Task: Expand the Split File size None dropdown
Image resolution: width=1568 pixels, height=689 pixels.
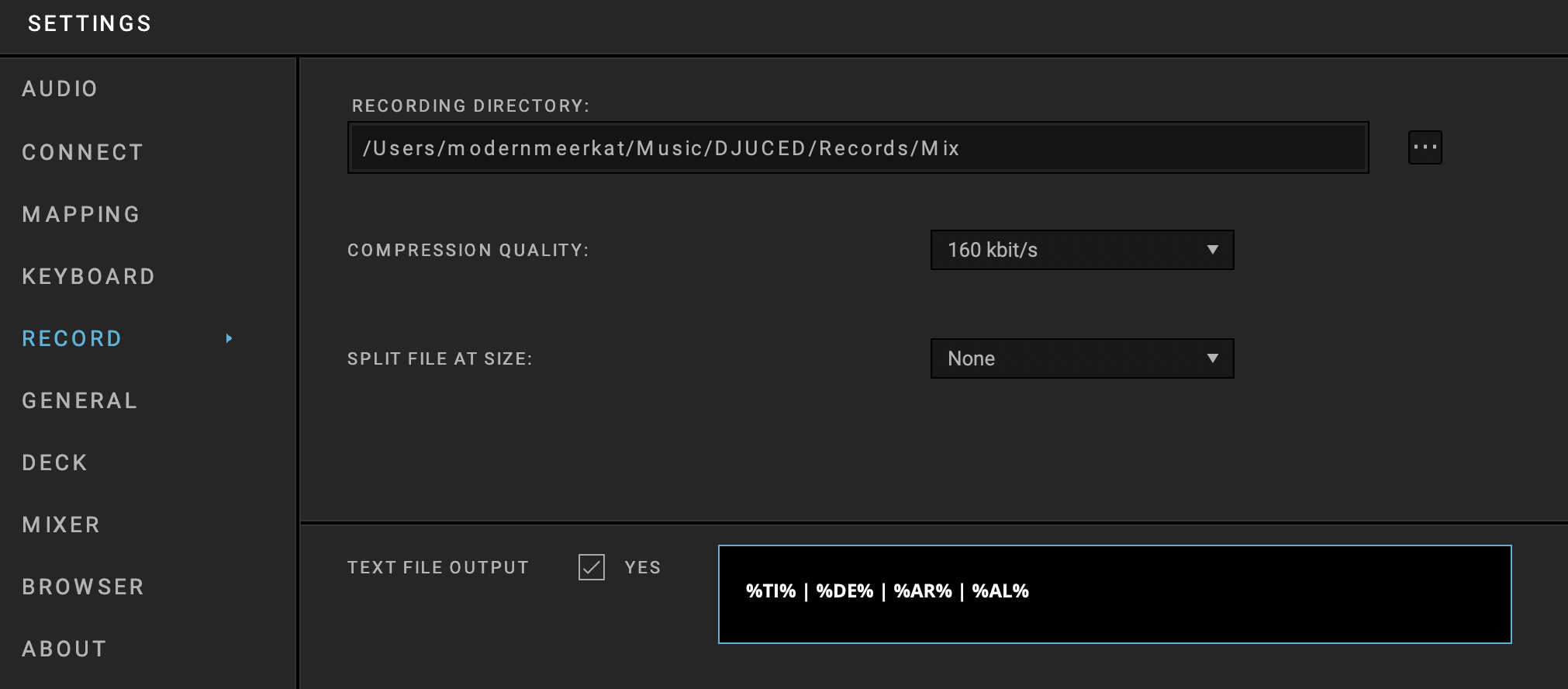Action: [x=1081, y=358]
